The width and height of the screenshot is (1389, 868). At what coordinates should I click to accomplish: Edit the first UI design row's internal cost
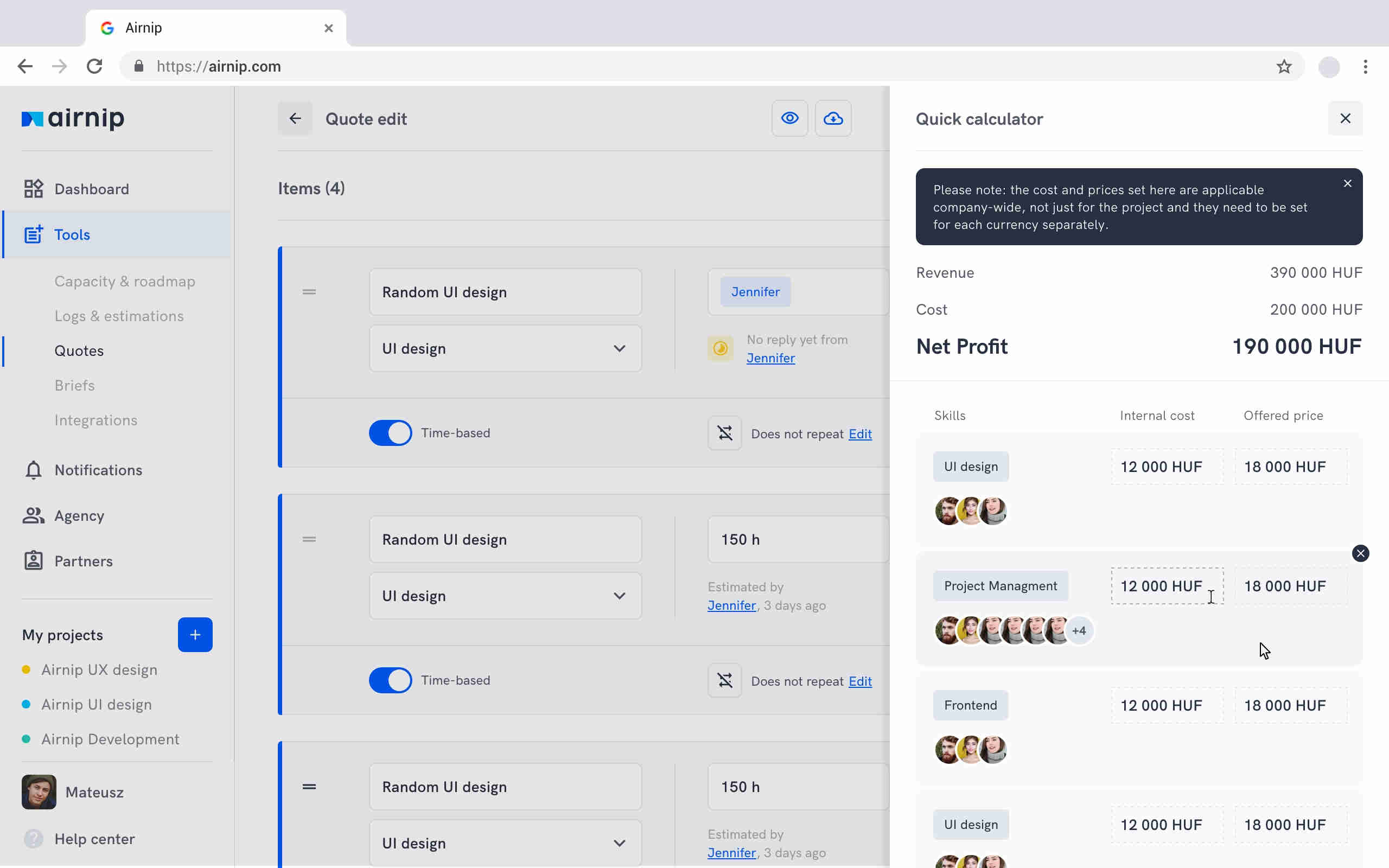tap(1168, 467)
